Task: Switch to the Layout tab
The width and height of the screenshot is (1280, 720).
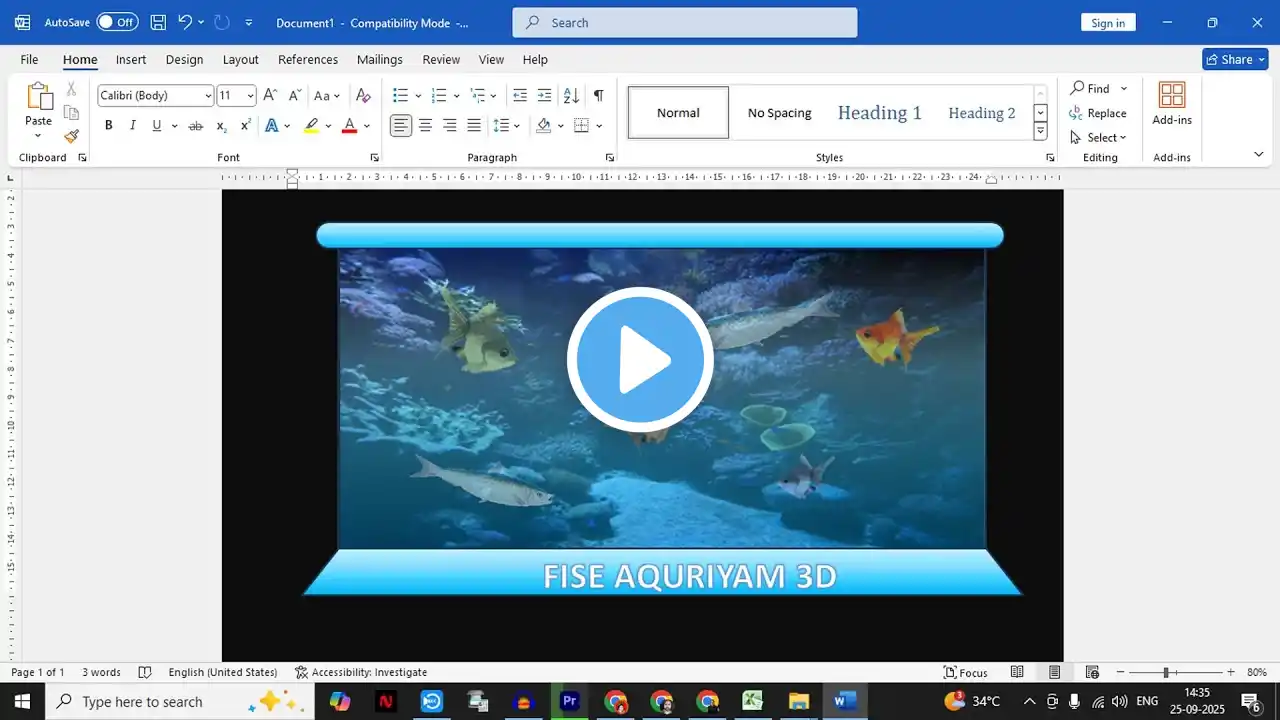Action: [x=240, y=60]
